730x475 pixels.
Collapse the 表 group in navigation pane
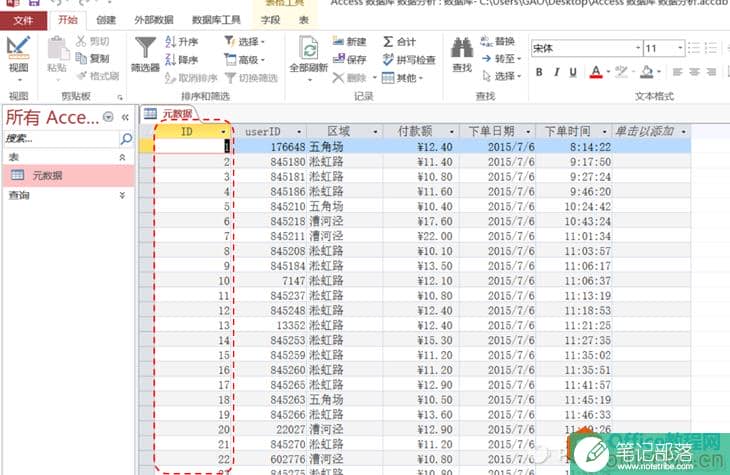[x=122, y=157]
